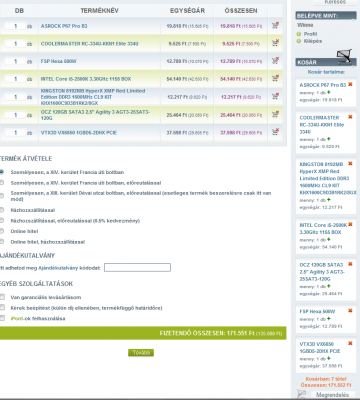
Task: Open FSP Hexa 500W link in sidebar basket
Action: (317, 311)
